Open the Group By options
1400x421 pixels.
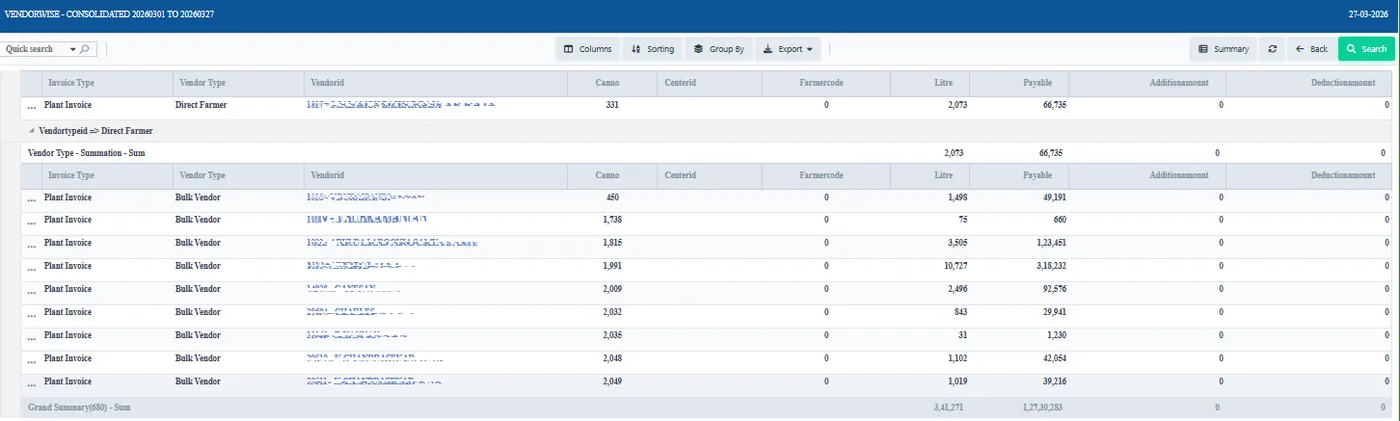click(x=718, y=48)
